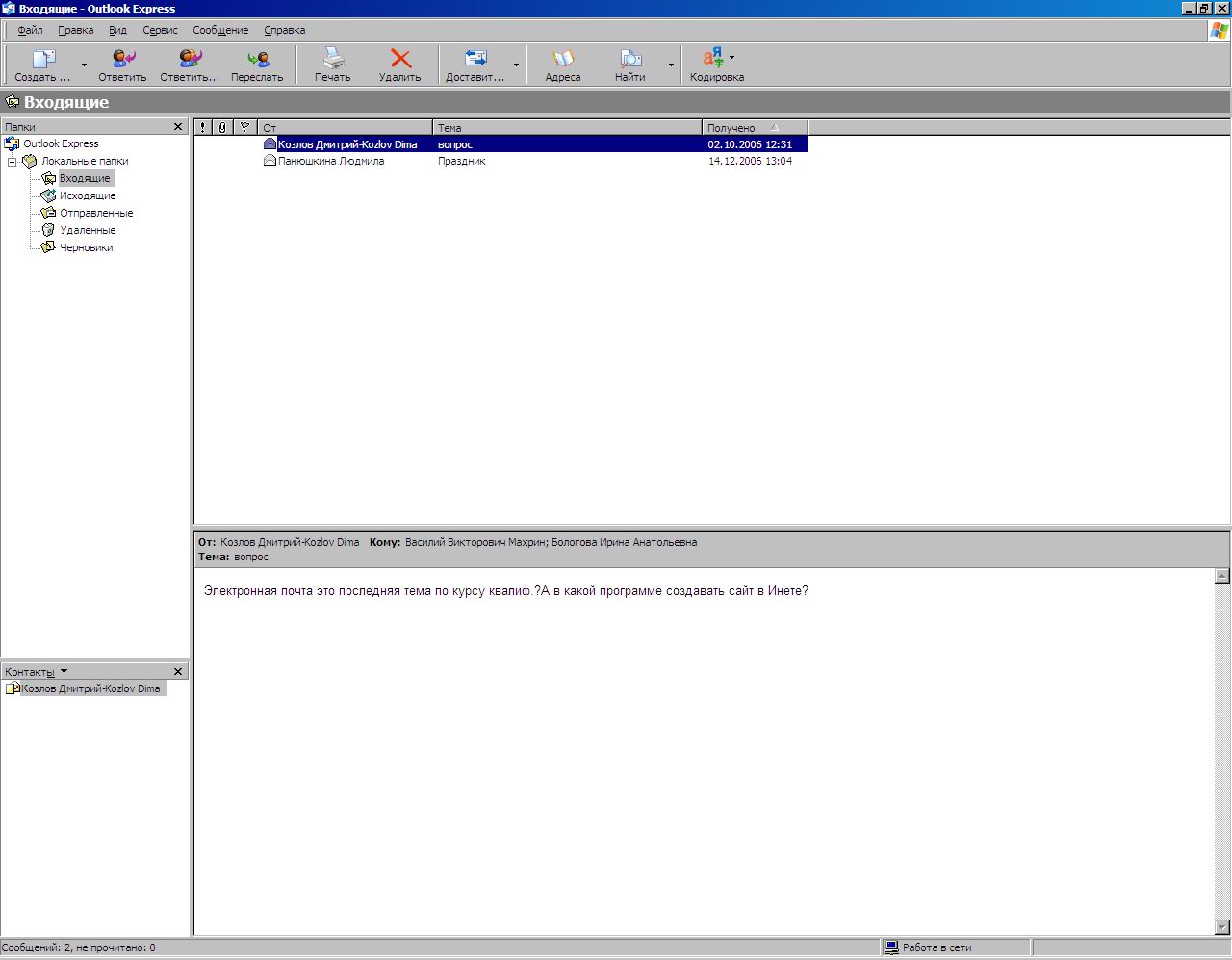Click the Кодировка (Encoding) toolbar icon
This screenshot has height=960, width=1232.
tap(713, 60)
